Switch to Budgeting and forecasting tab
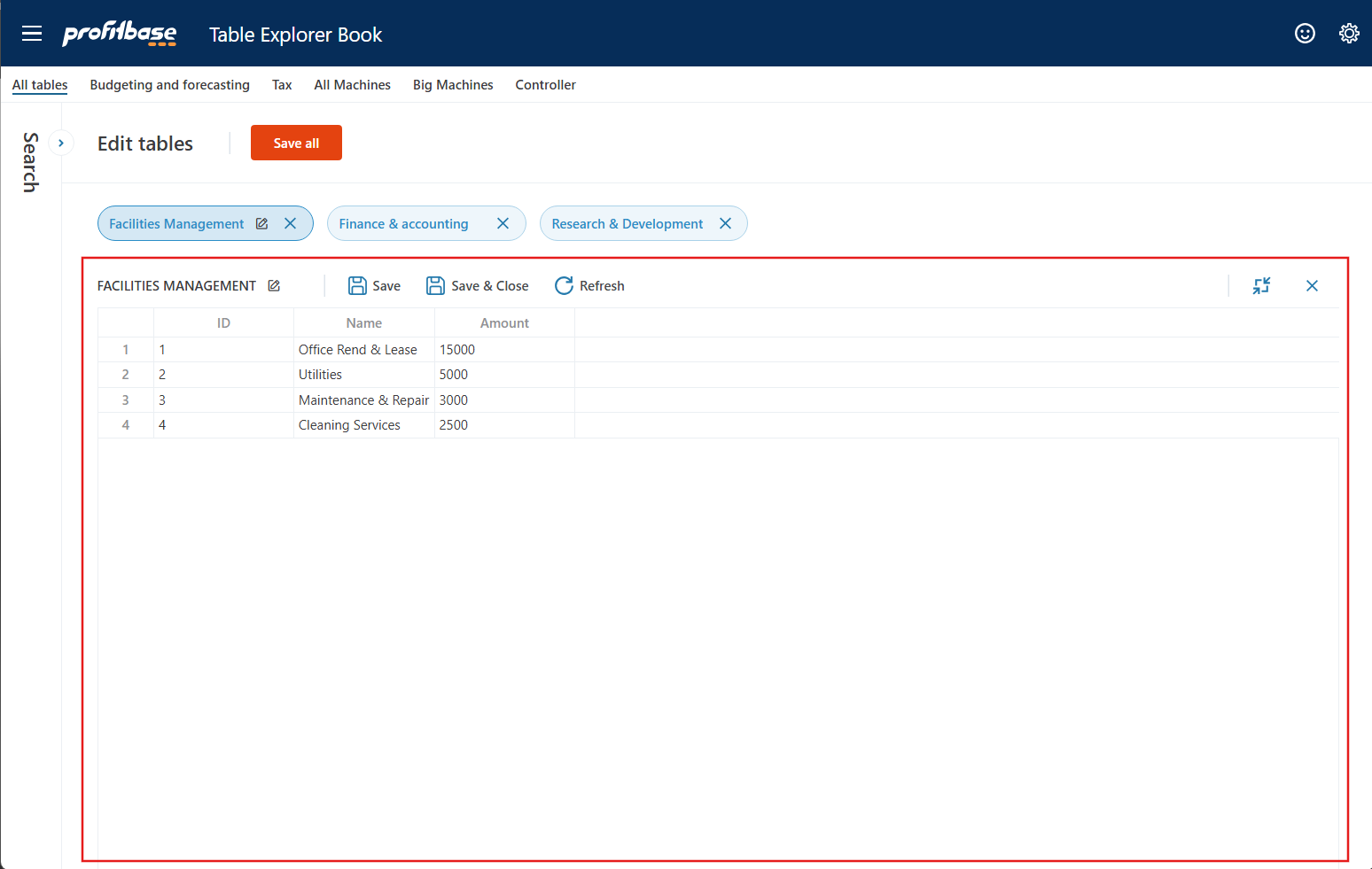This screenshot has height=869, width=1372. coord(169,85)
